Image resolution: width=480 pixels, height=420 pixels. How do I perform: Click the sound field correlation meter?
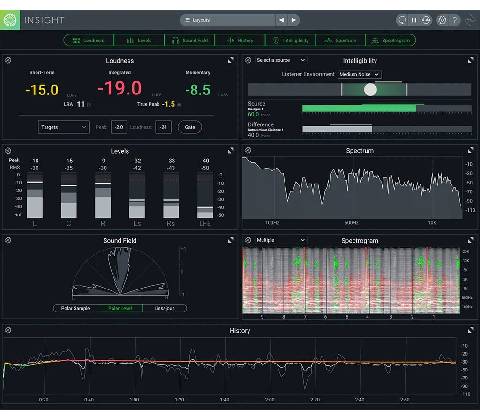point(183,272)
